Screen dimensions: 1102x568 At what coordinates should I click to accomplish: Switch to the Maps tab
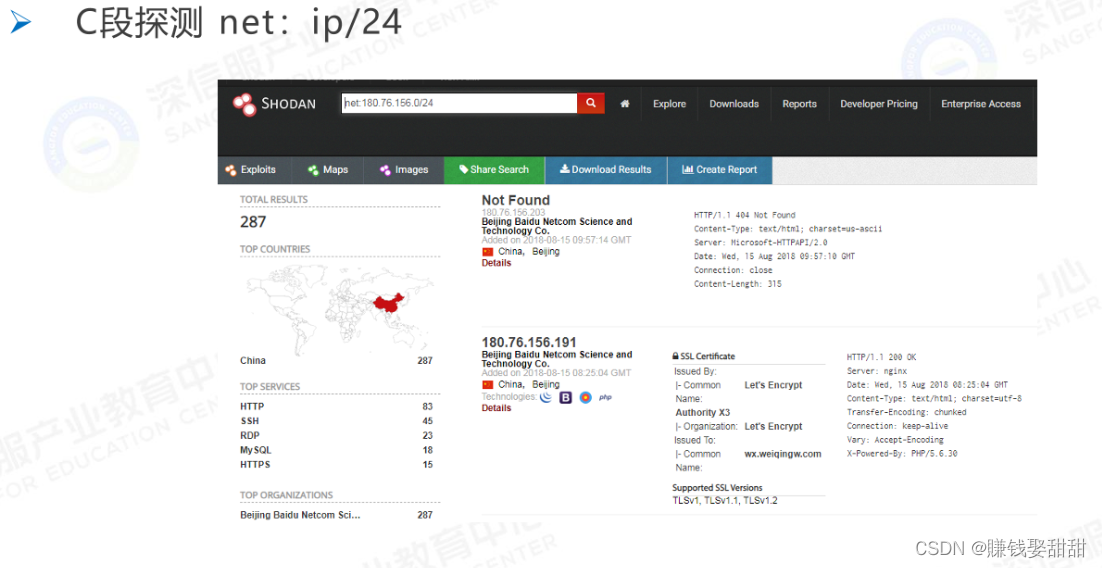point(328,169)
